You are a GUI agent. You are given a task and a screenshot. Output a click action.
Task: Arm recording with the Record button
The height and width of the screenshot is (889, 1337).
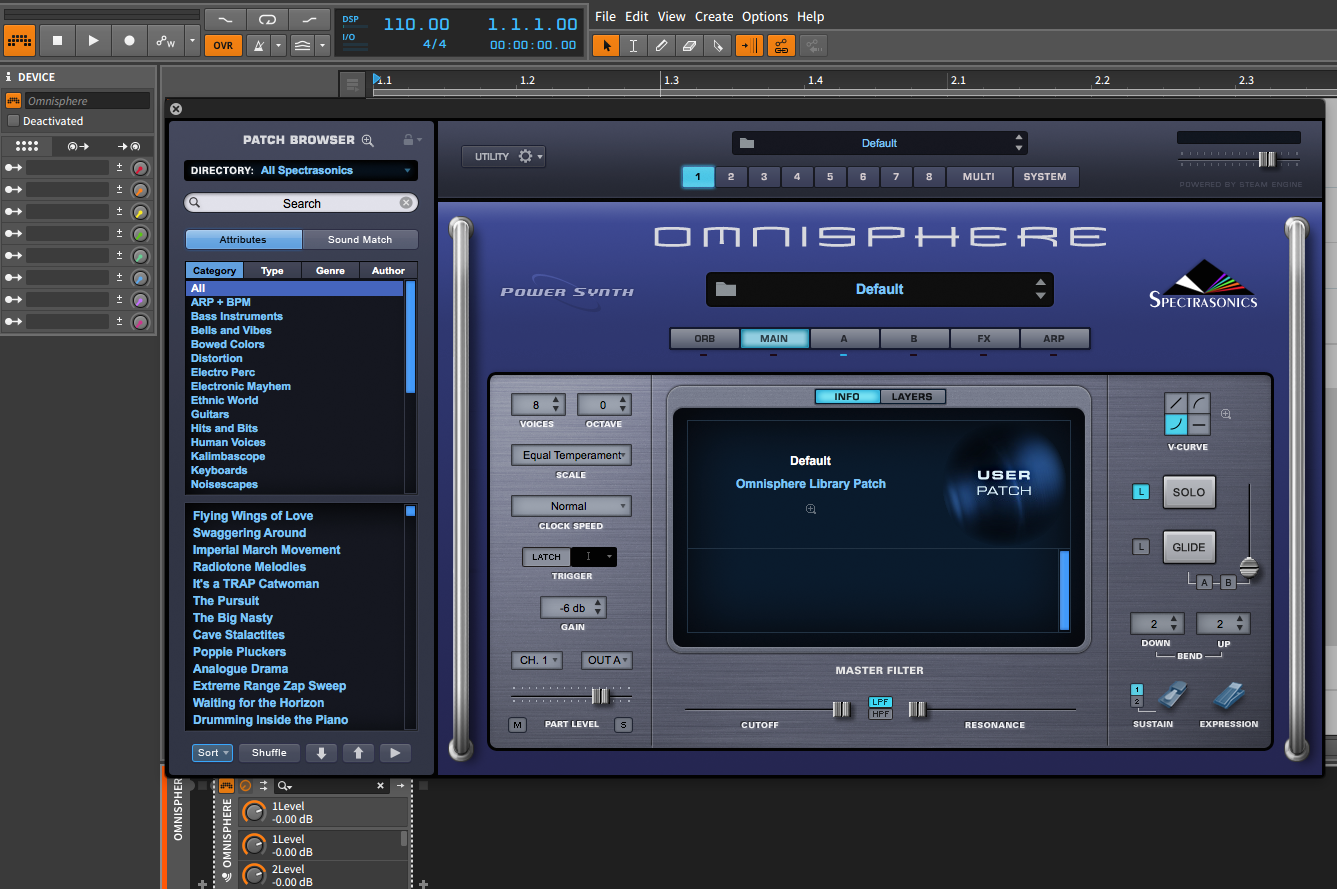129,41
